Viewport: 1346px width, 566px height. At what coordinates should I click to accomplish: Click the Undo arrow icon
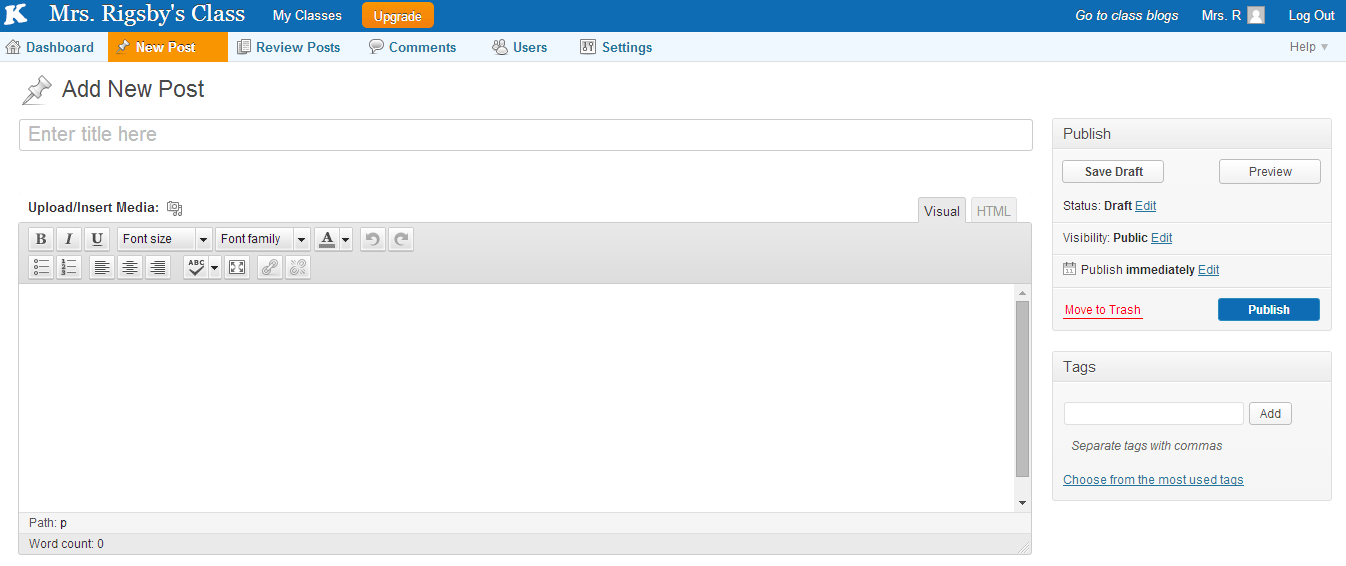tap(373, 239)
